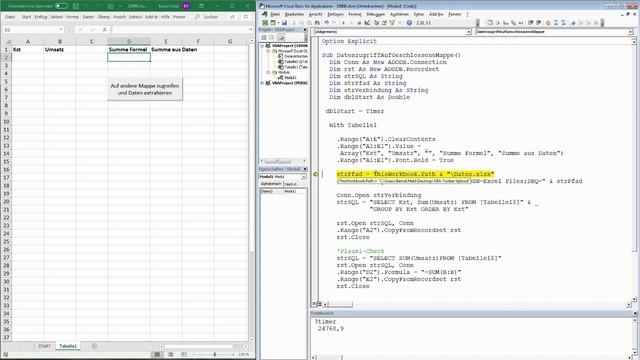Click the Find binoculars icon in VBA toolbar
Screen dimensions: 640x360
(318, 23)
